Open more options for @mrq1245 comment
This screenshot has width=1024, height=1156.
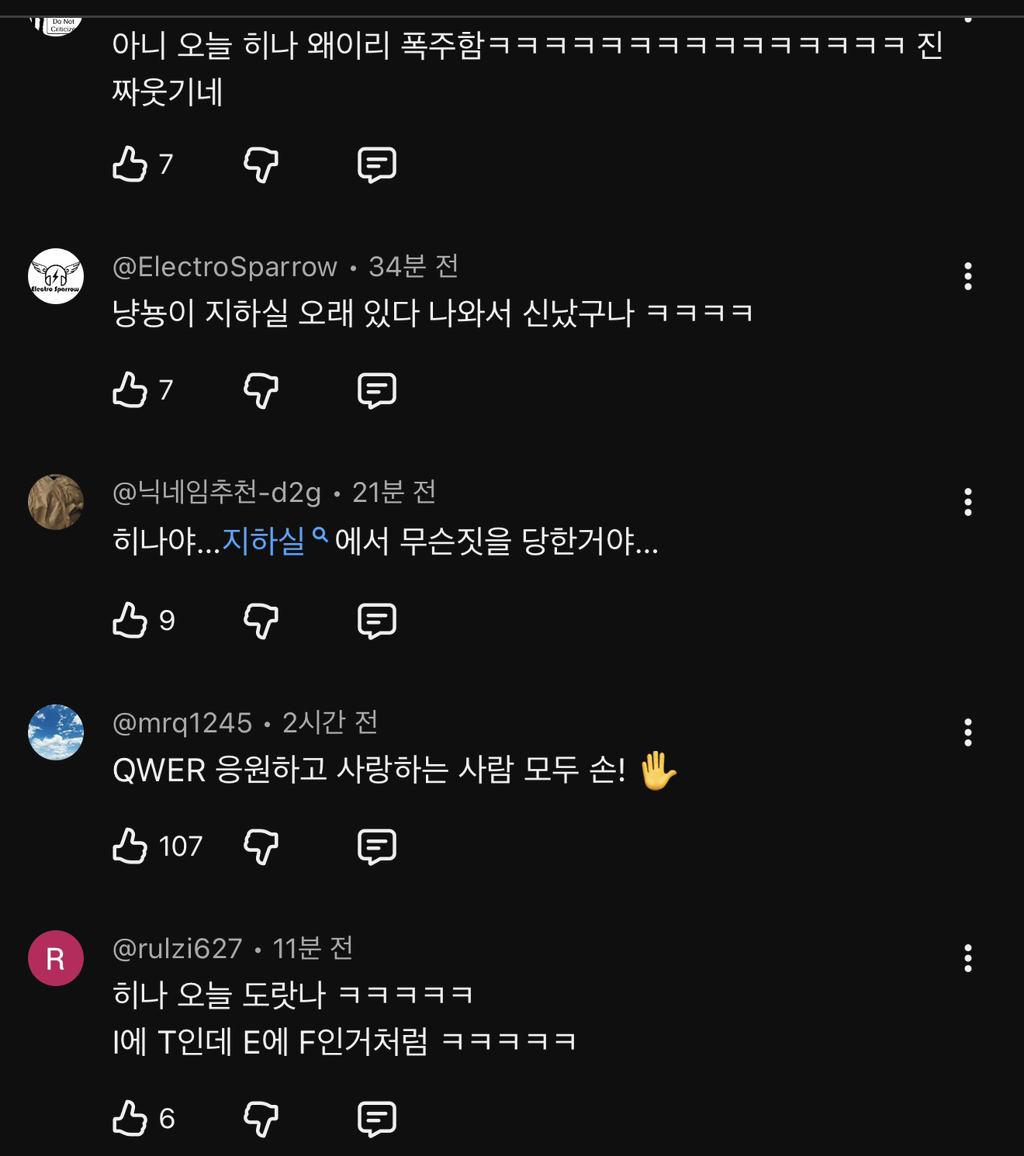pos(968,733)
